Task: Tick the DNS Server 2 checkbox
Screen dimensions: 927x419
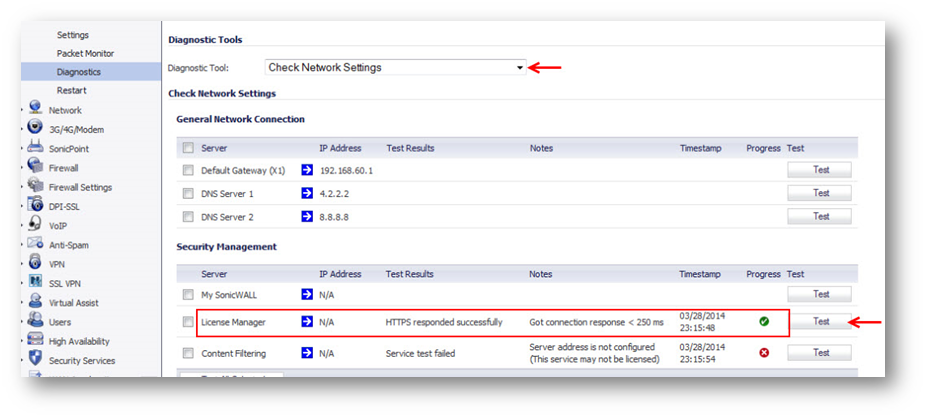Action: 188,217
